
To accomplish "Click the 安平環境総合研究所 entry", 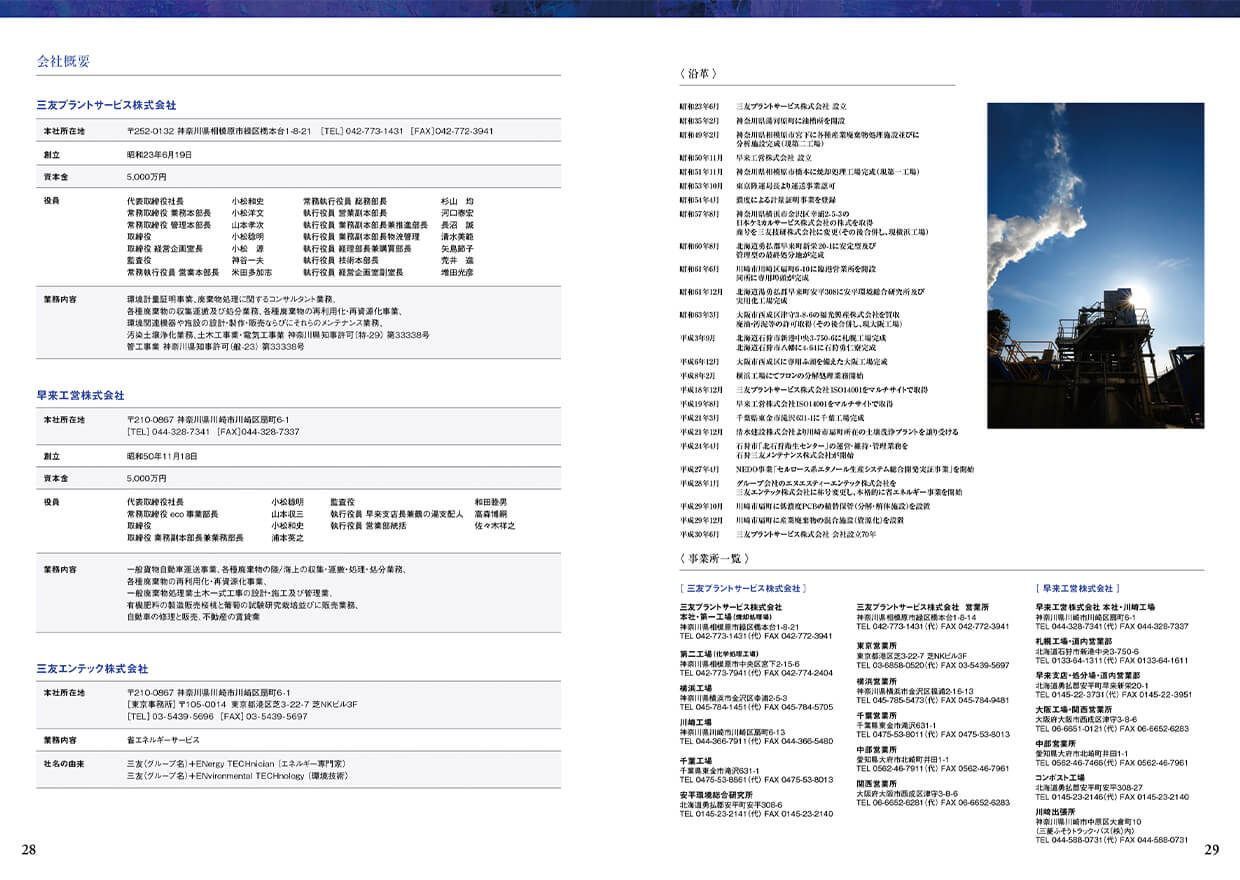I will (716, 795).
